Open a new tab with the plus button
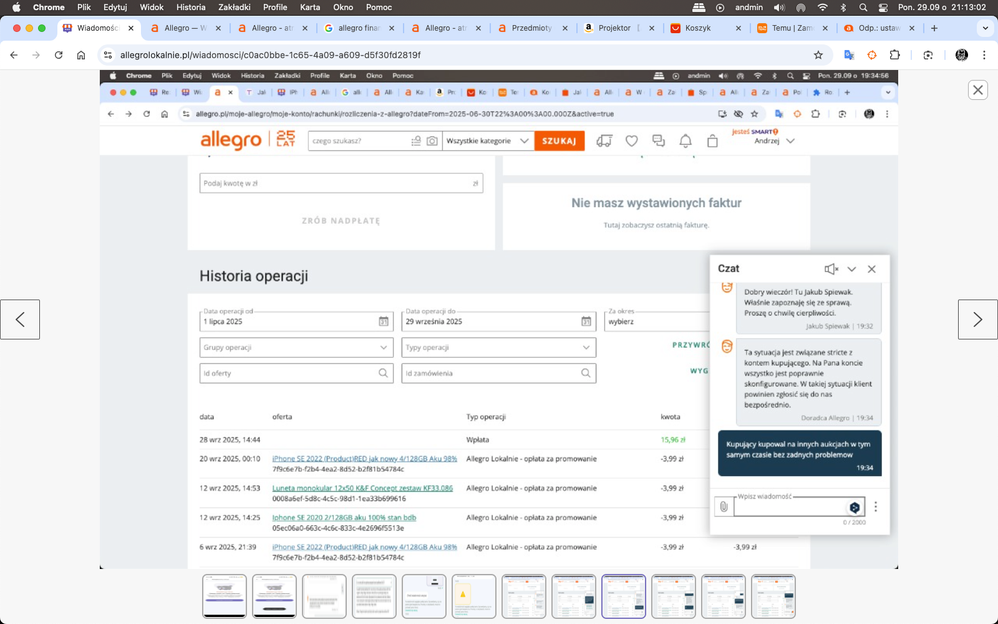Screen dimensions: 998x624 934,28
